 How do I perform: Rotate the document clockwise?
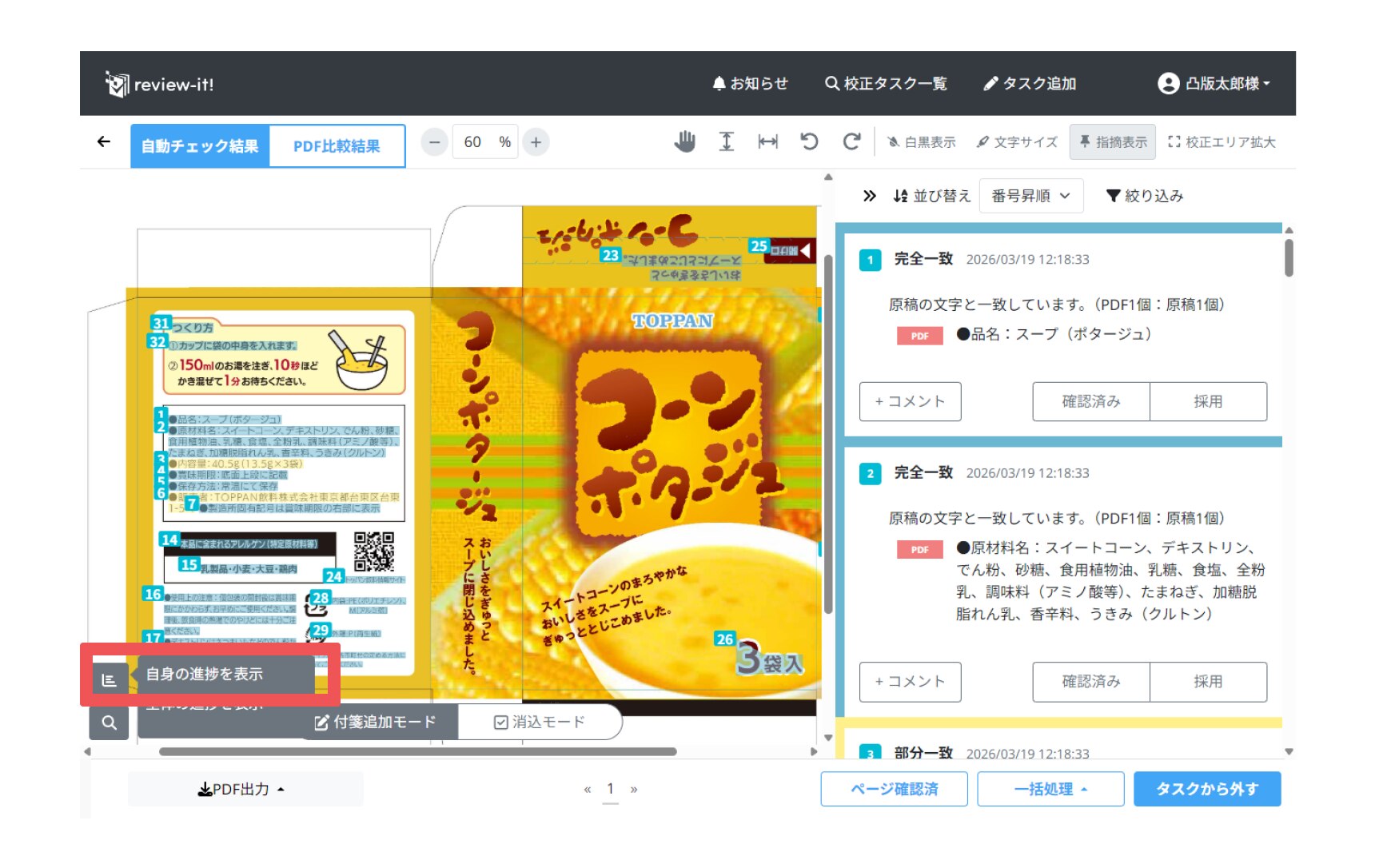click(x=851, y=142)
